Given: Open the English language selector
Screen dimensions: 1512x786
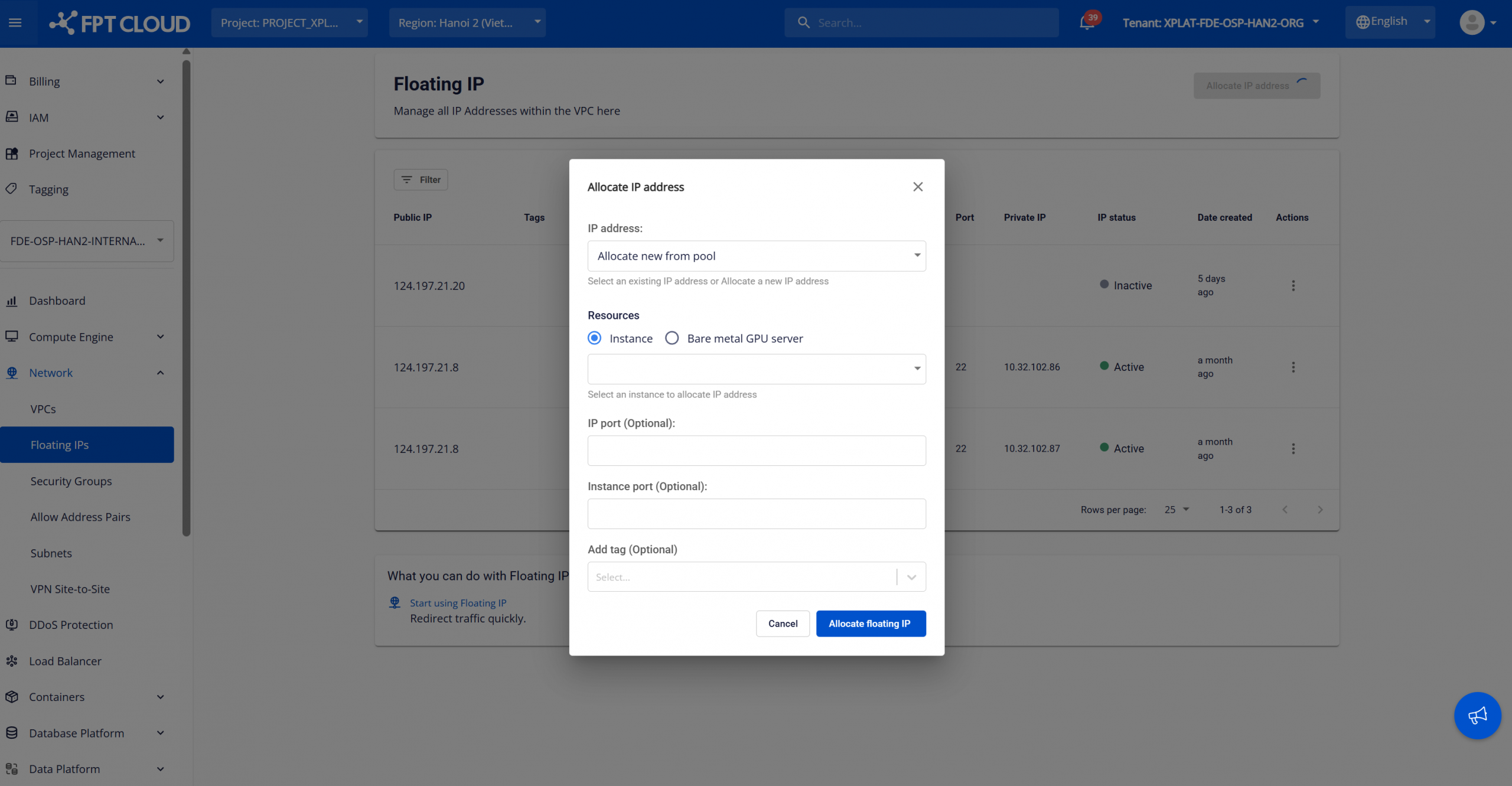Looking at the screenshot, I should click(1390, 22).
